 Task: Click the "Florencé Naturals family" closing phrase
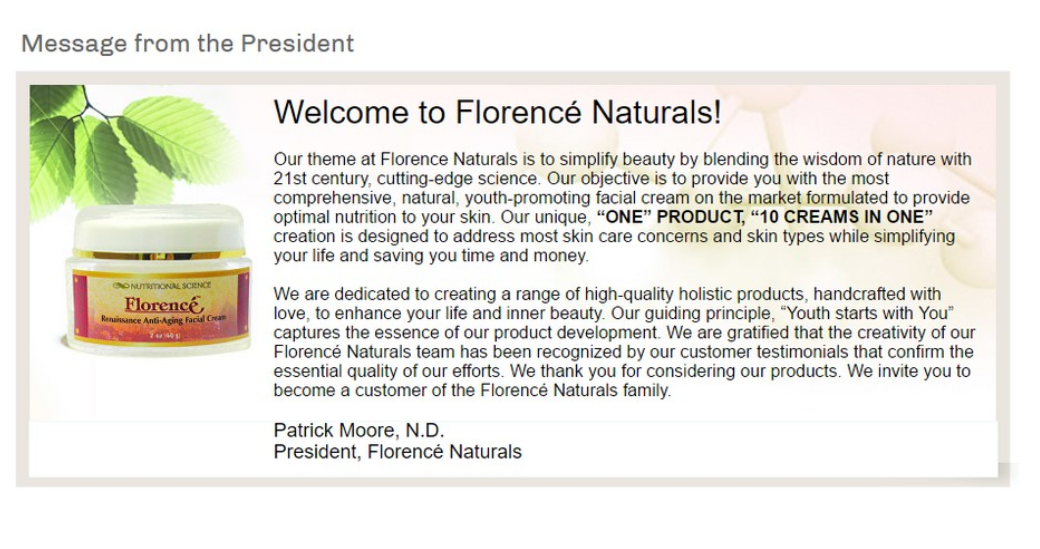point(575,390)
